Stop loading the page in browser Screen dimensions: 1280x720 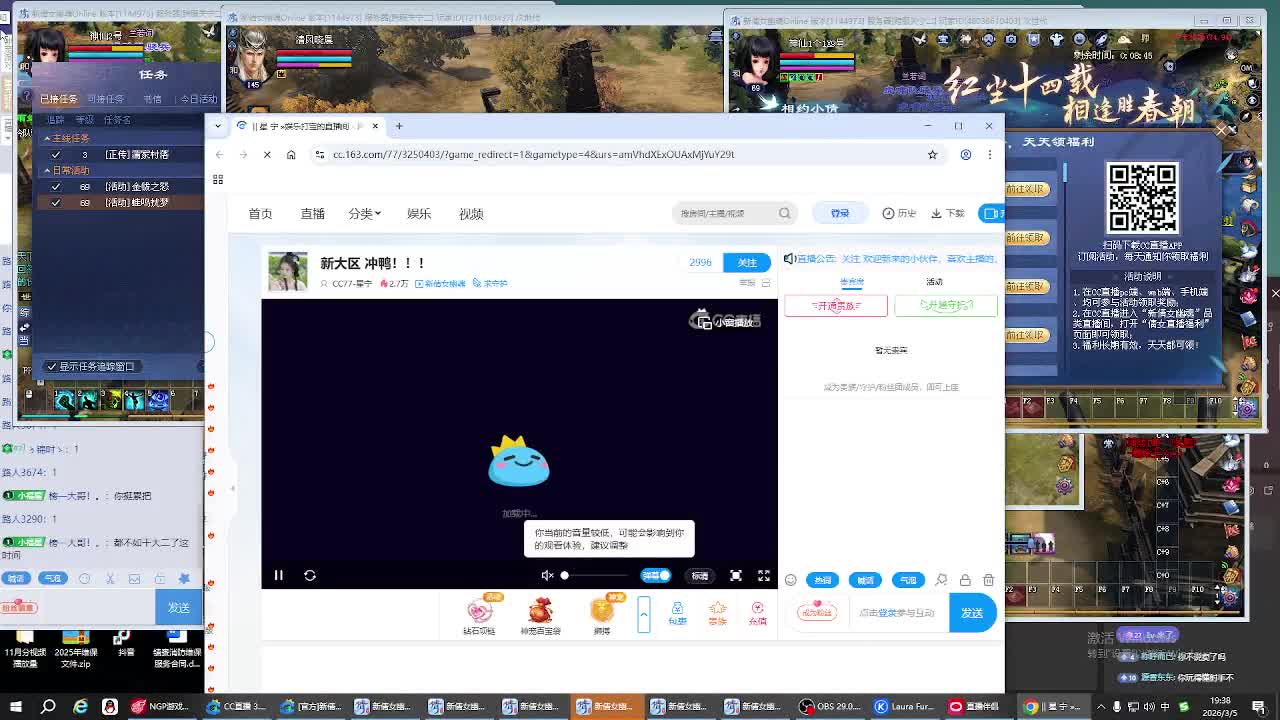pyautogui.click(x=267, y=154)
